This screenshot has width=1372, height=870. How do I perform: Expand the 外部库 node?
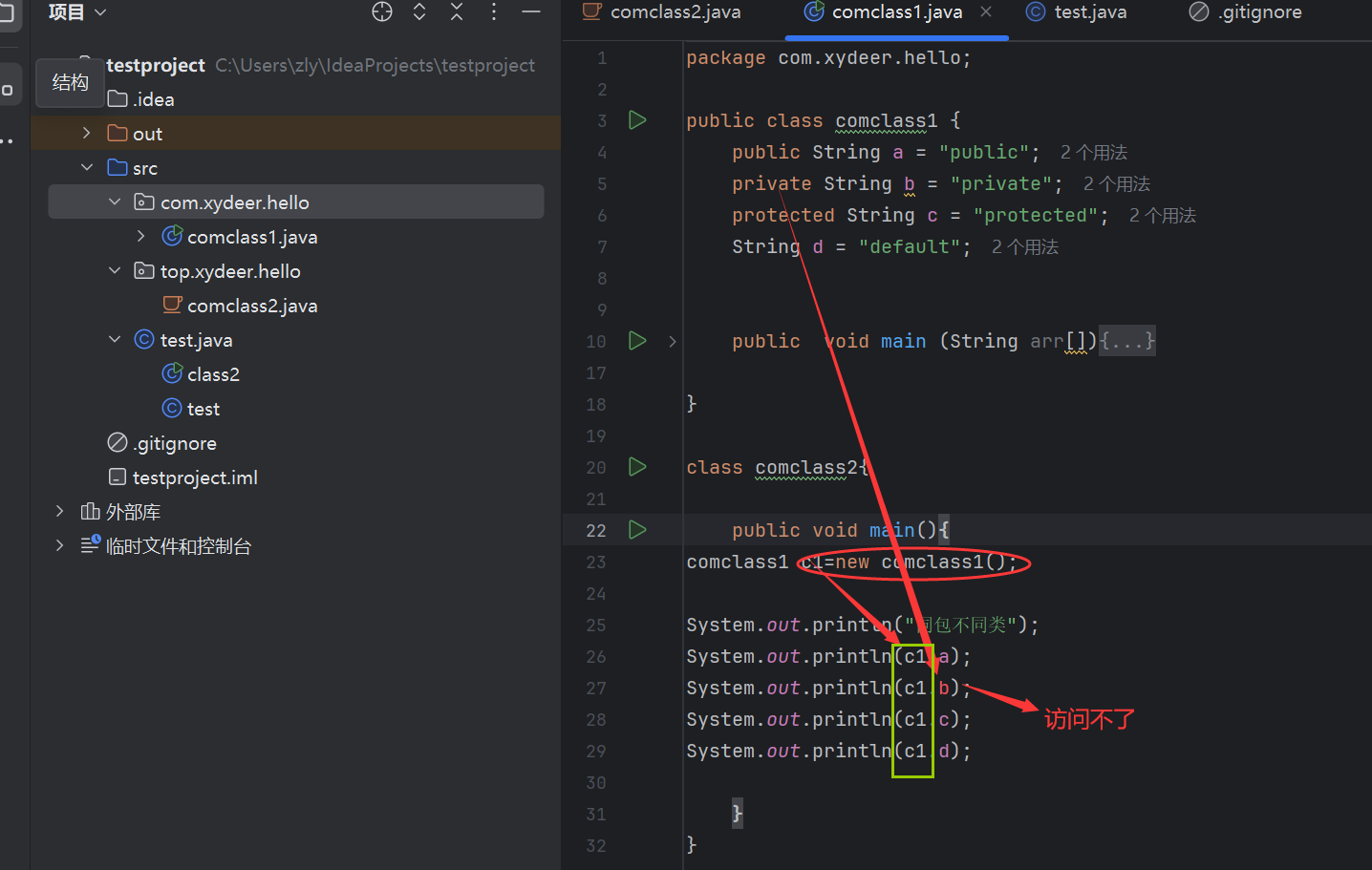click(60, 512)
